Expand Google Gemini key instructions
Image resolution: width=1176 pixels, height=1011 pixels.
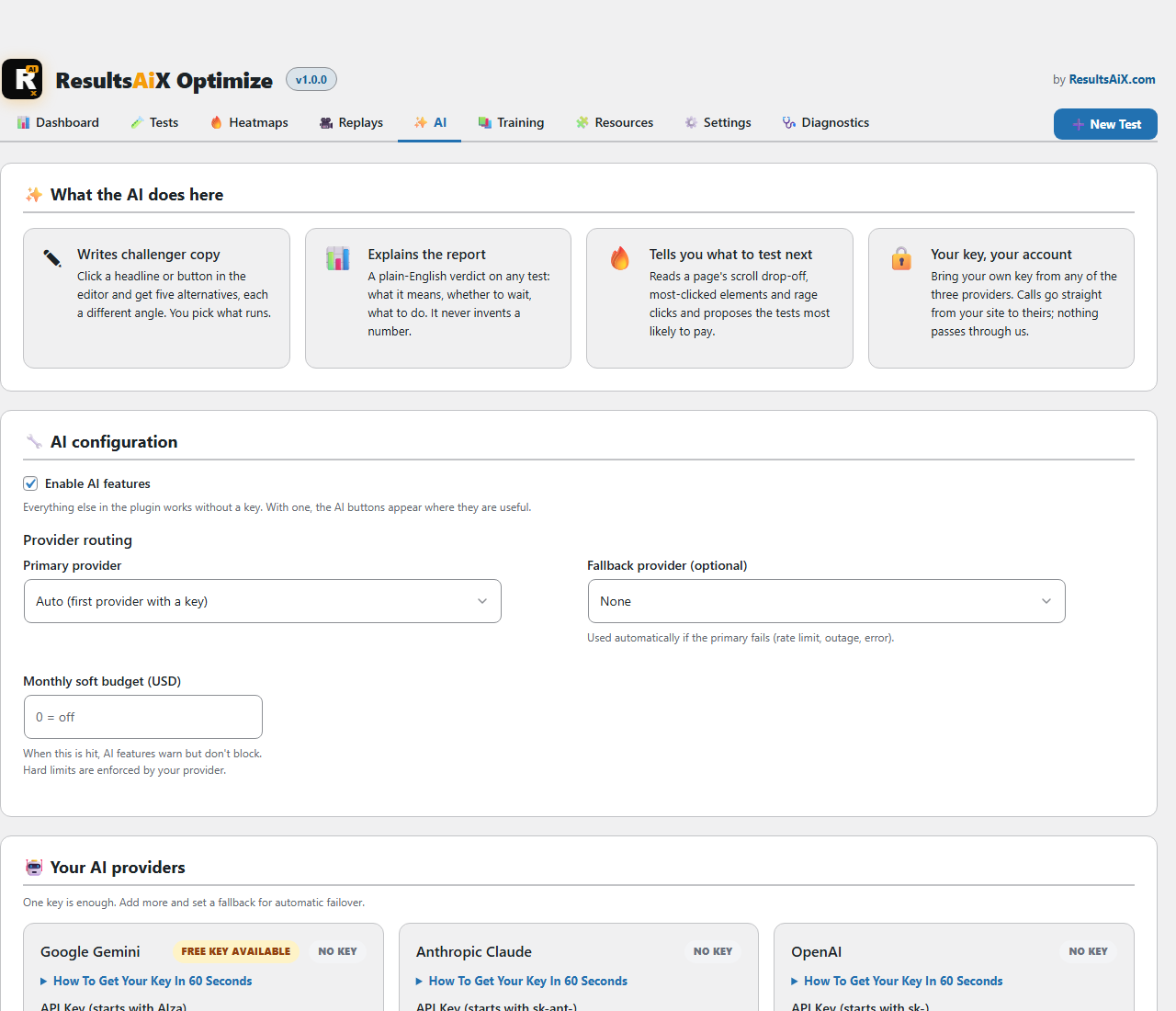click(x=146, y=981)
